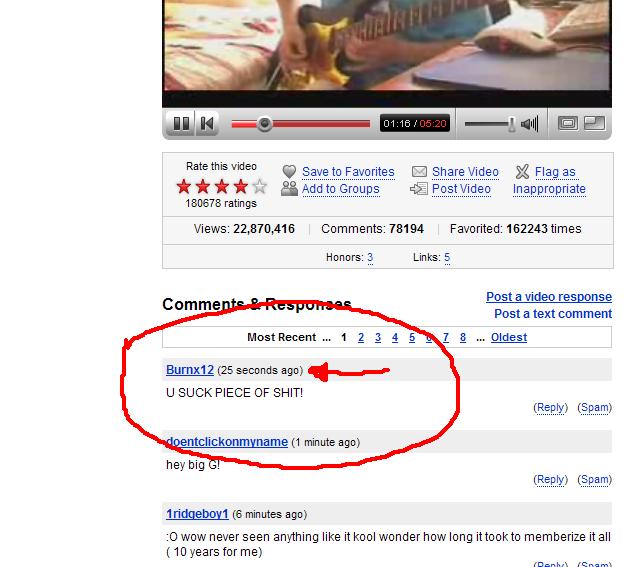623x567 pixels.
Task: Click the red video progress seek bar
Action: click(301, 124)
